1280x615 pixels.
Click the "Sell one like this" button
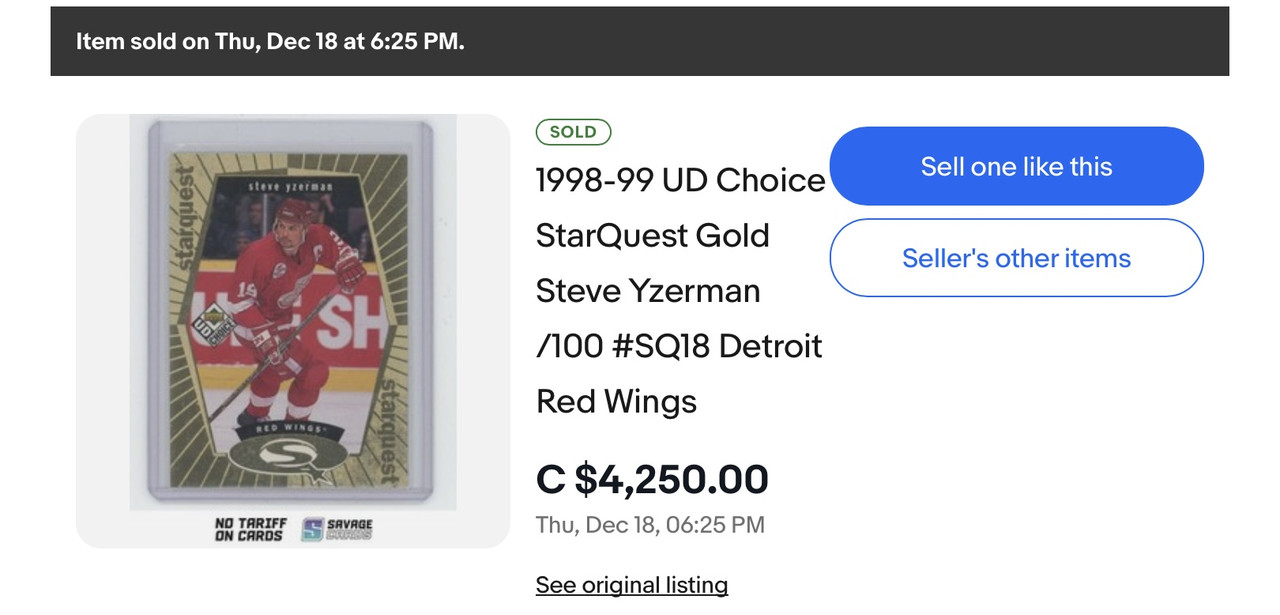(x=1016, y=166)
